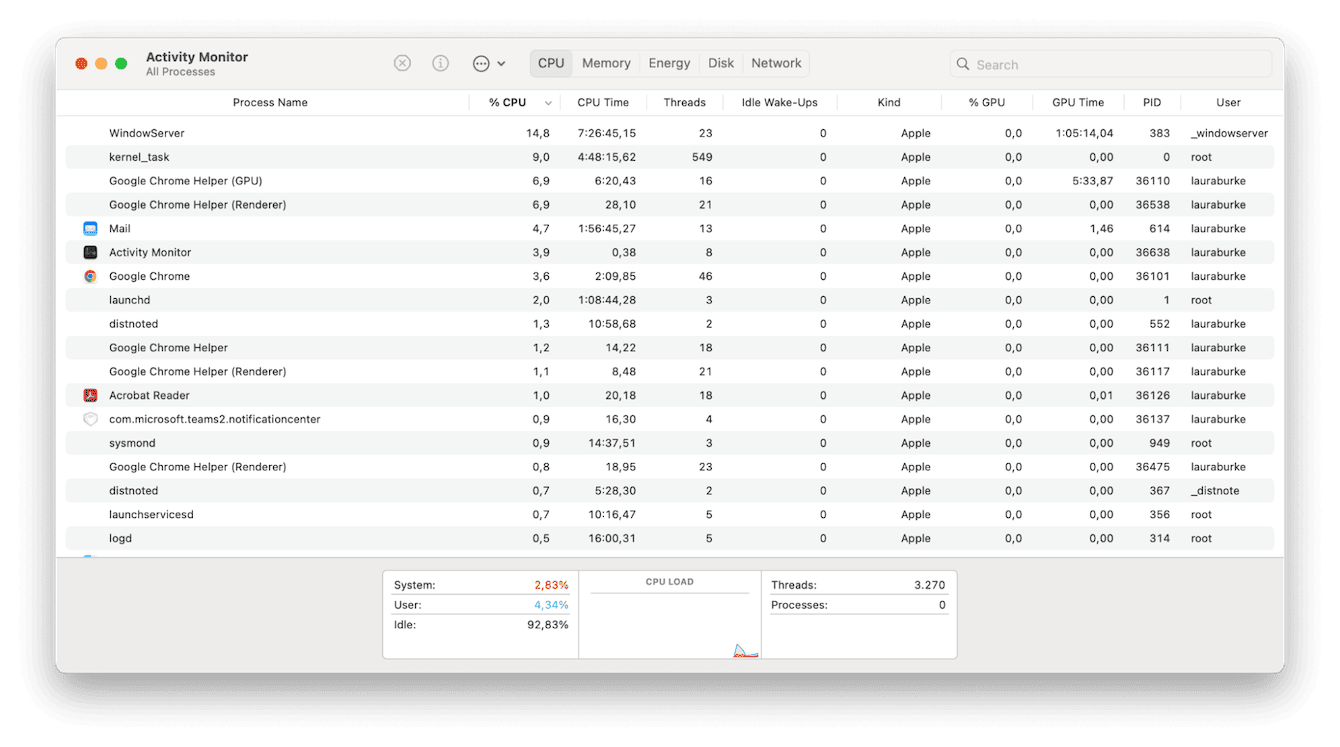Click the Activity Monitor process icon
The height and width of the screenshot is (747, 1340).
click(x=90, y=252)
